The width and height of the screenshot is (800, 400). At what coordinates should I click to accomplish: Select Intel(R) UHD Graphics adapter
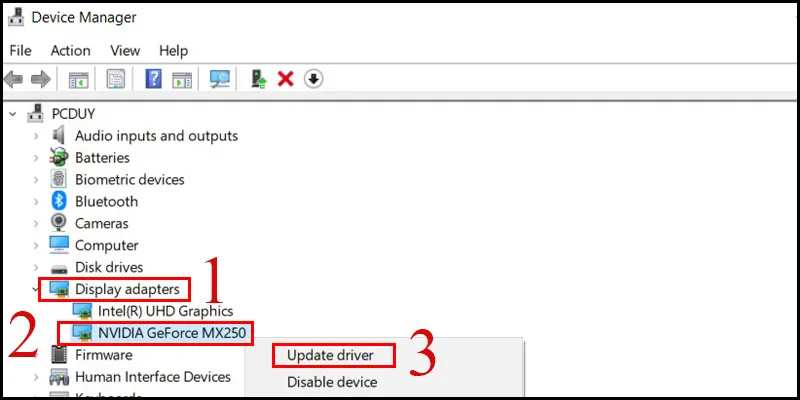tap(165, 311)
